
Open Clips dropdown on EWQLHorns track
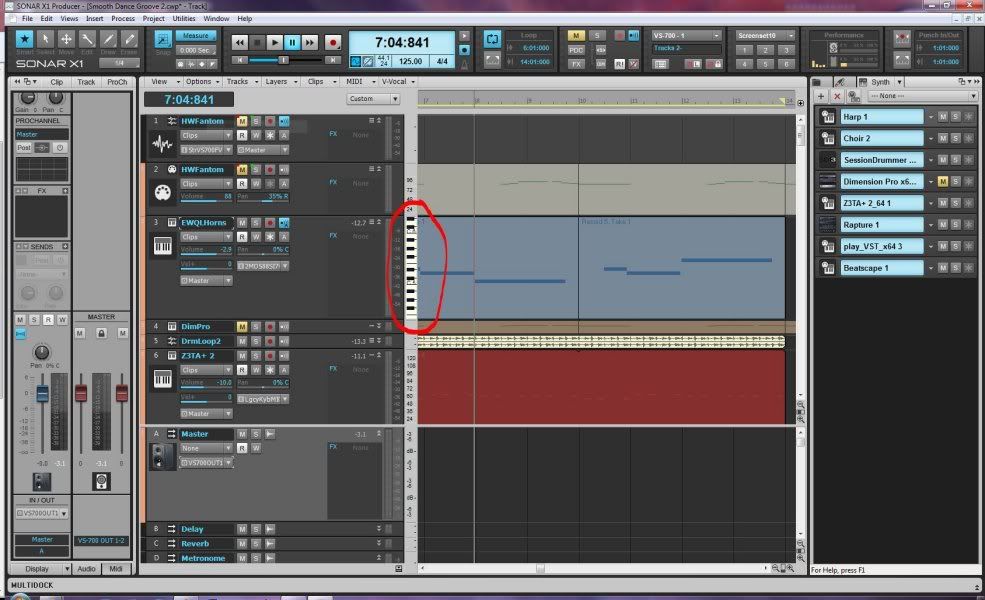click(206, 237)
